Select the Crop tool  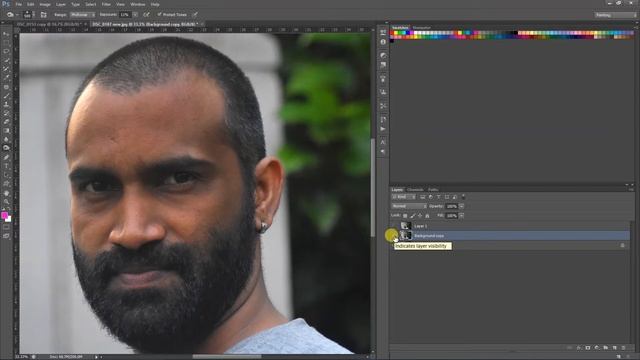(6, 69)
